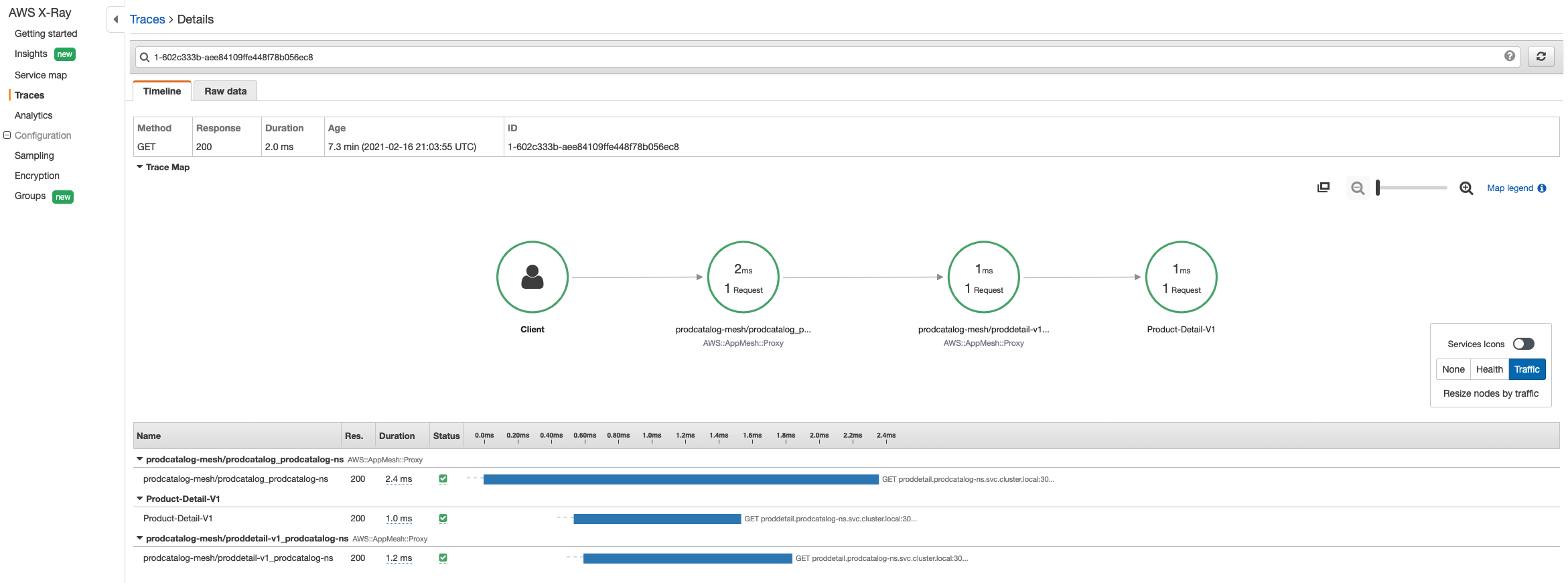Collapse the side navigation arrow
This screenshot has height=583, width=1568.
point(116,19)
